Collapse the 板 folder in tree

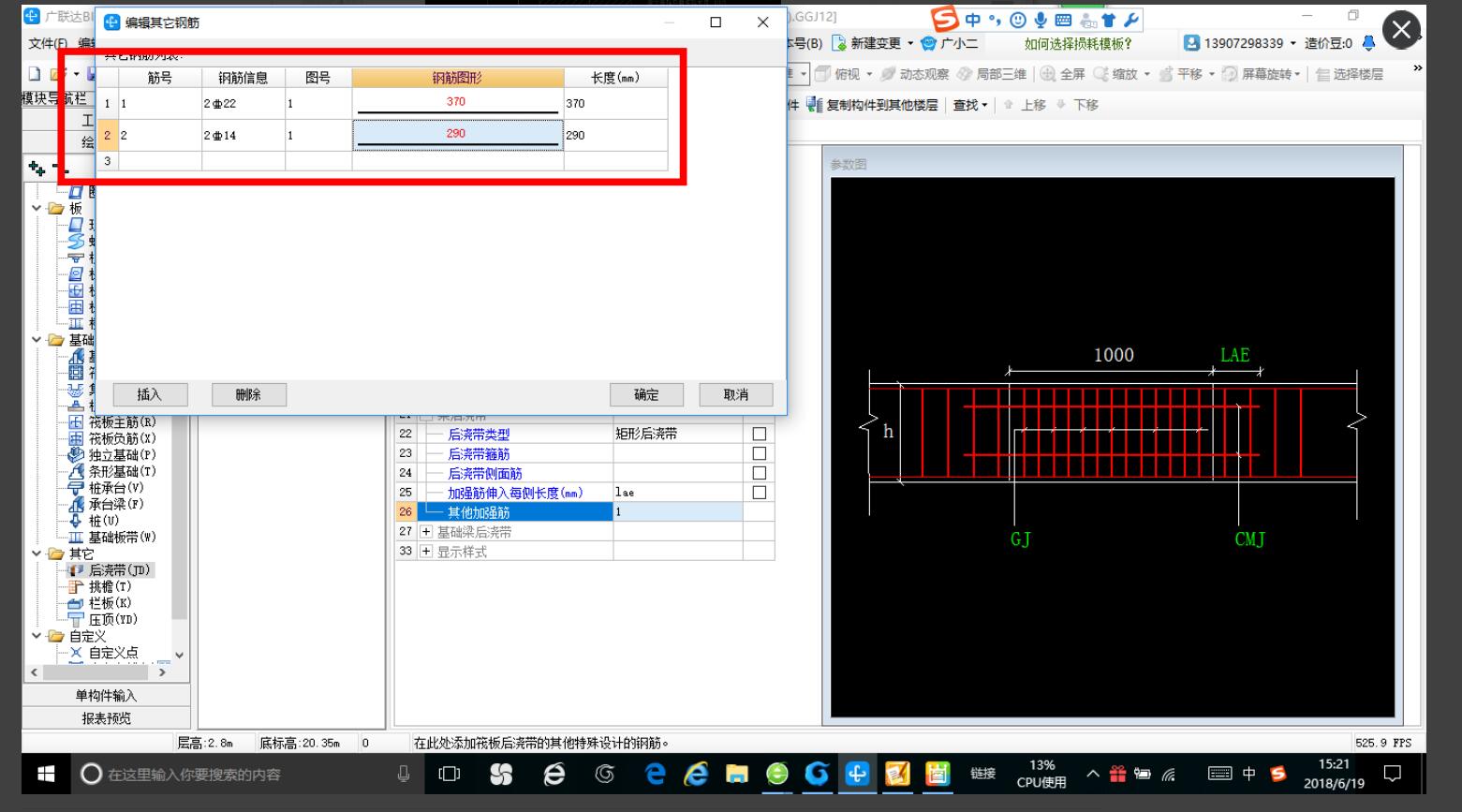(x=37, y=208)
